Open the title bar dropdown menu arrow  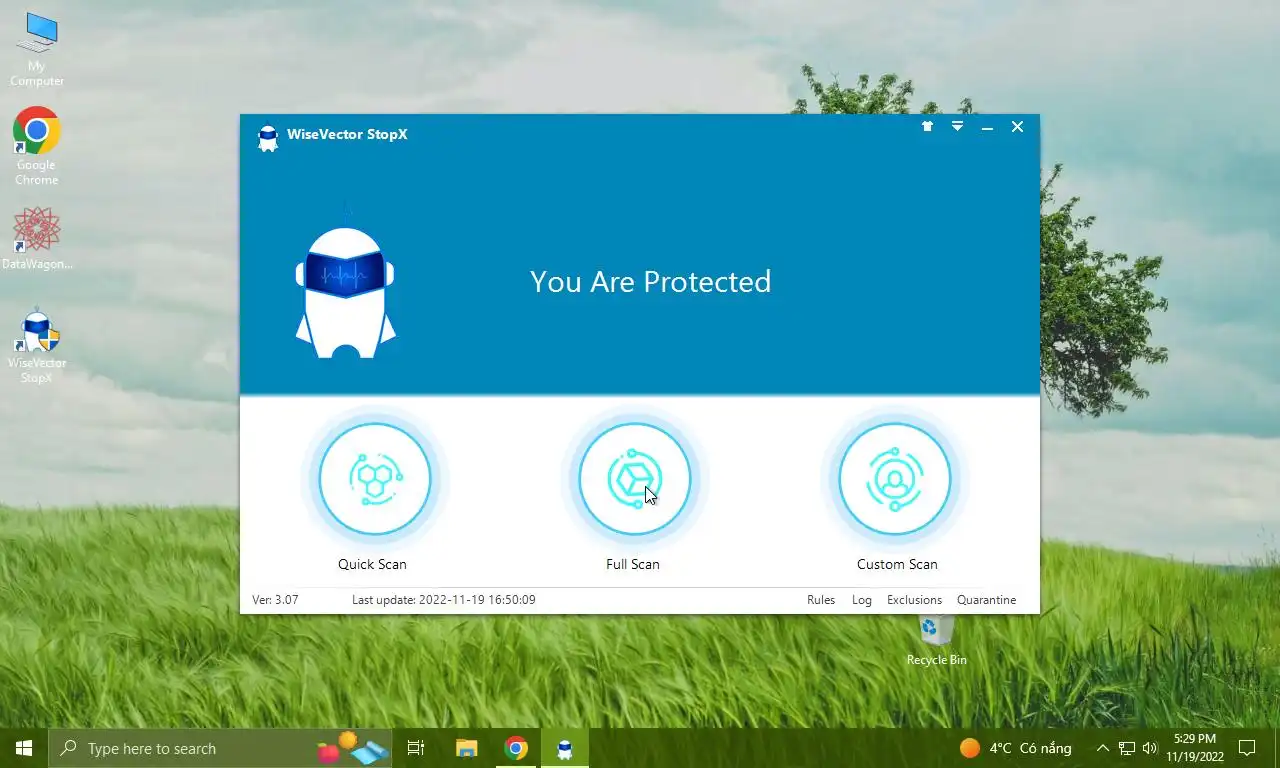point(957,127)
